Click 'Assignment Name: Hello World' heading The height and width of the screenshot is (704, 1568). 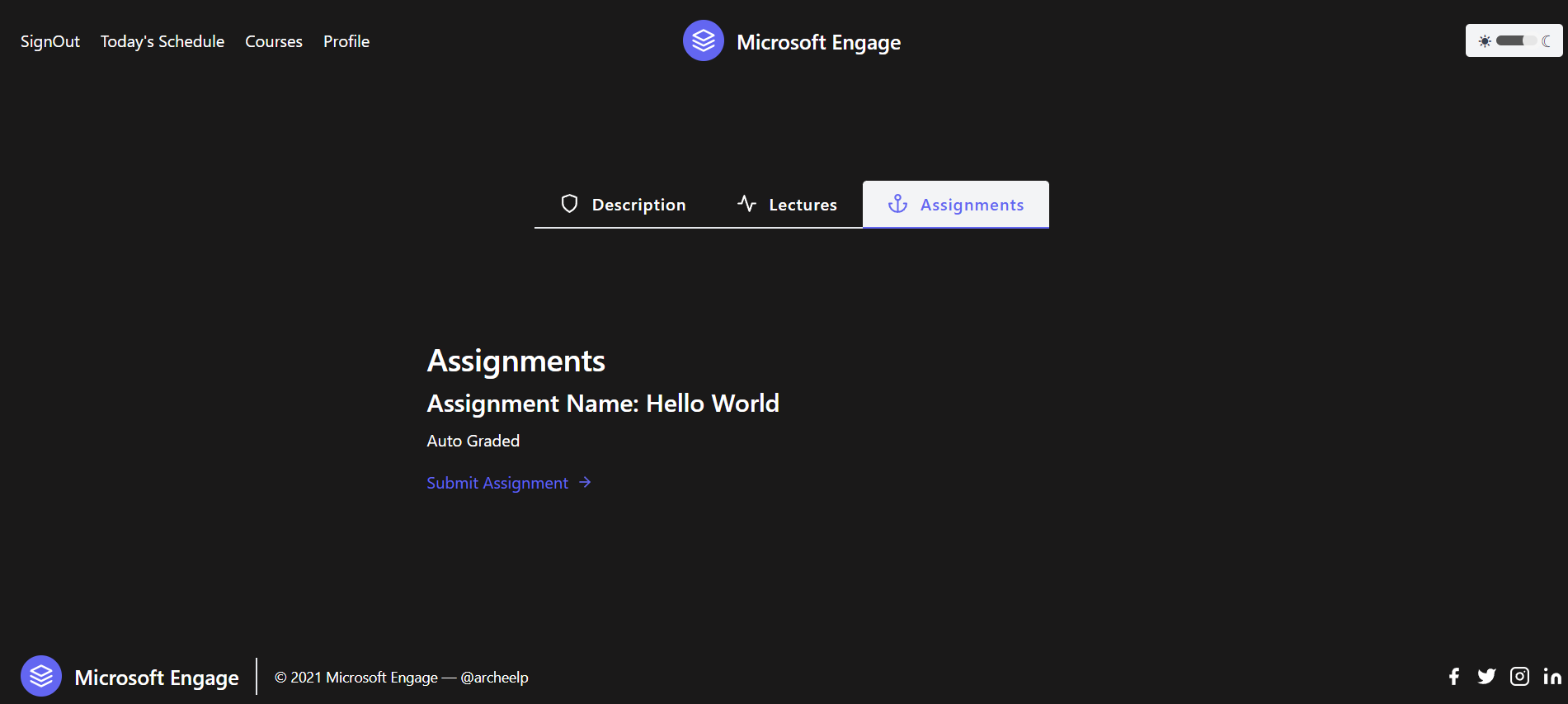tap(603, 403)
